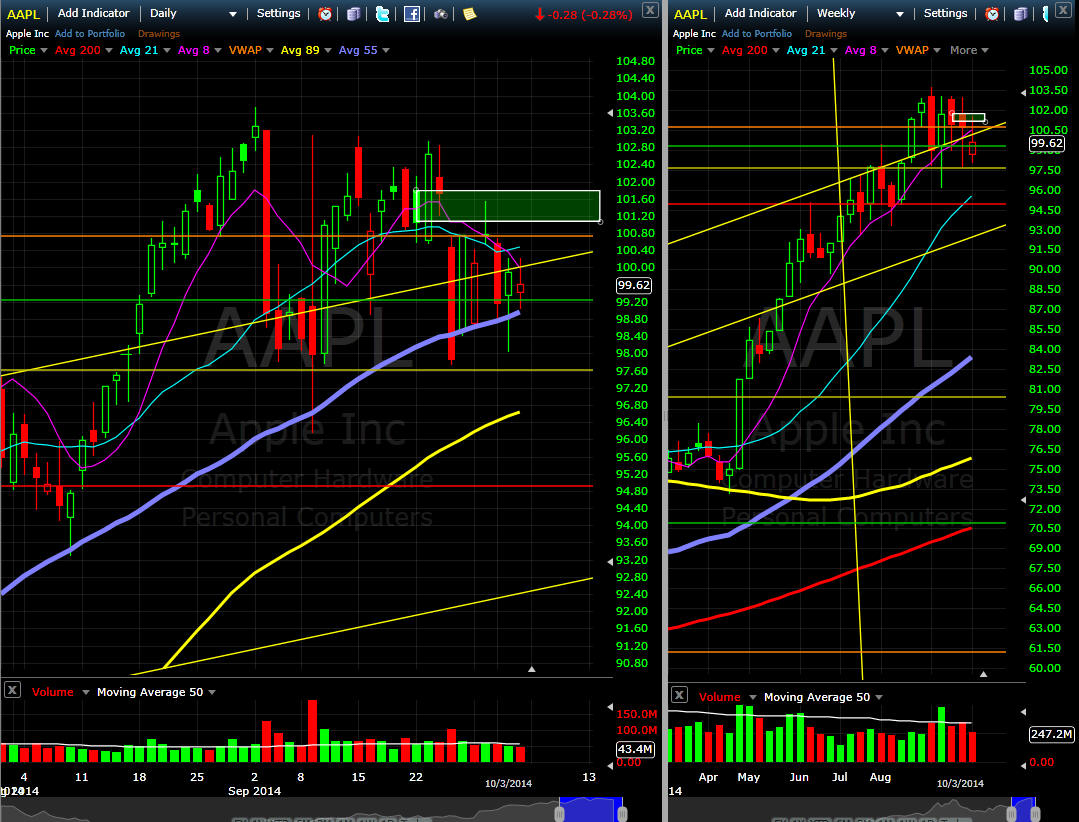1079x822 pixels.
Task: Click Add to Portfolio link on Daily chart
Action: (x=90, y=33)
